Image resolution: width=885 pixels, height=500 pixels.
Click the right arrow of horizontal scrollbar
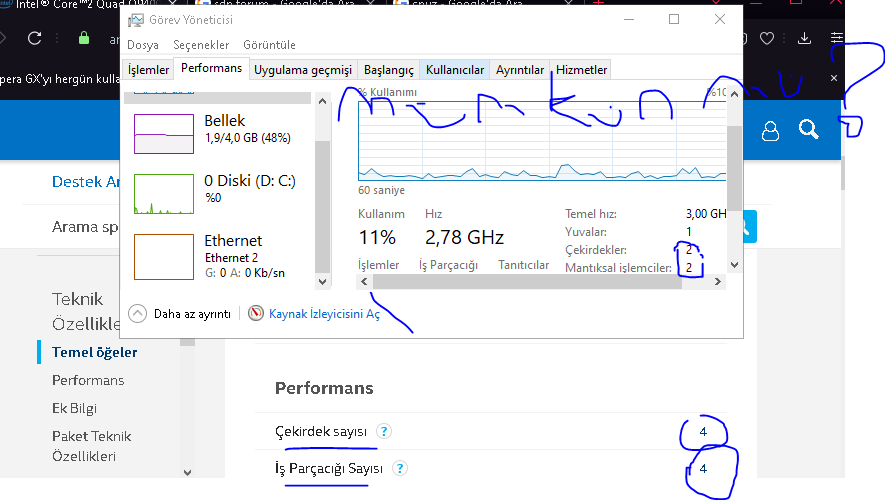pos(717,282)
